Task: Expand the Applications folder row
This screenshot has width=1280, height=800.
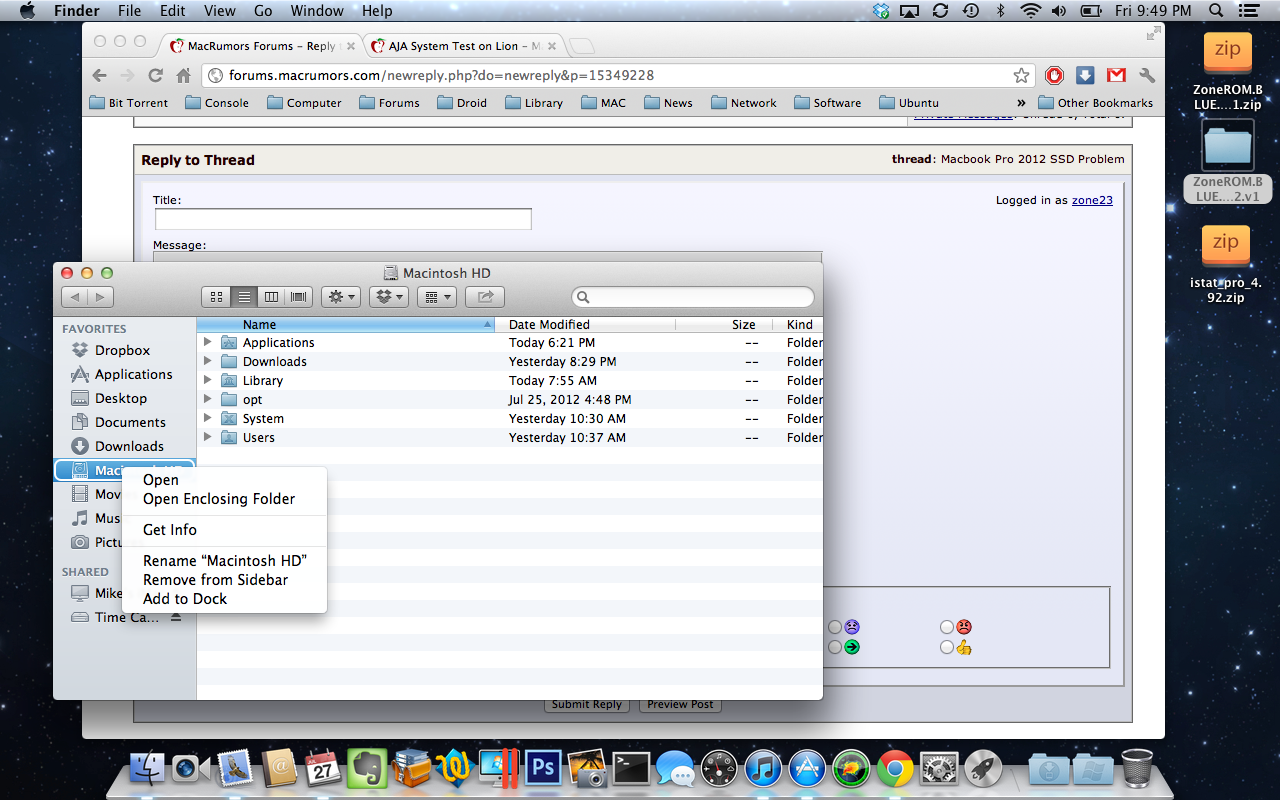Action: (208, 342)
